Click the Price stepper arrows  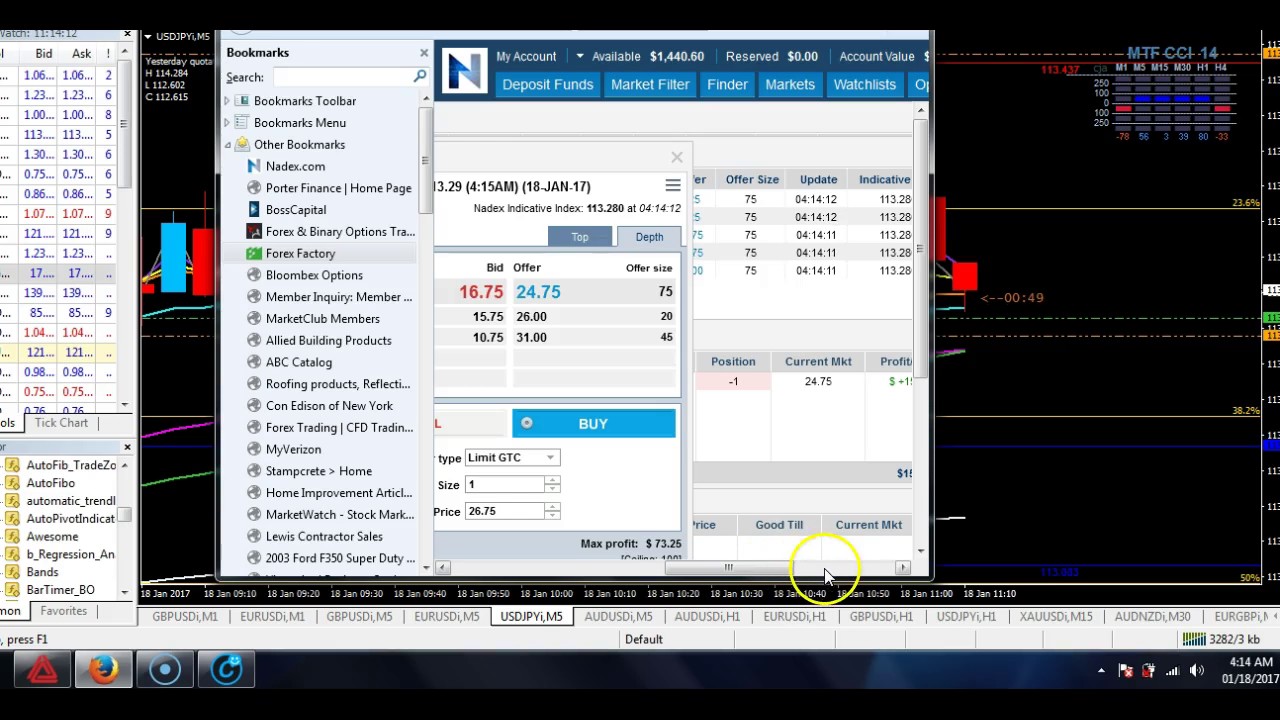[x=552, y=511]
